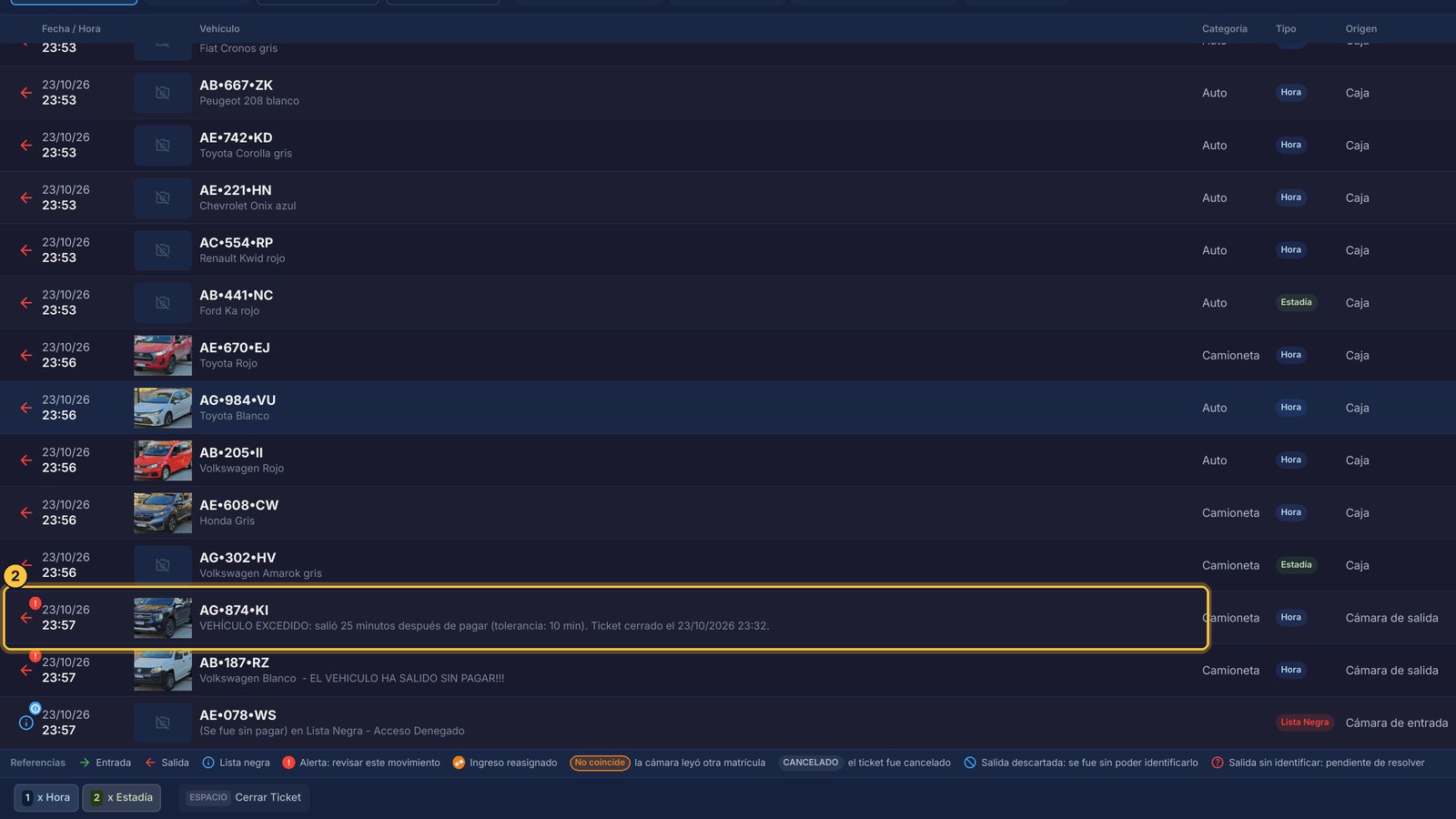Click the Lista negra info icon in the legend
This screenshot has height=819, width=1456.
(x=208, y=763)
